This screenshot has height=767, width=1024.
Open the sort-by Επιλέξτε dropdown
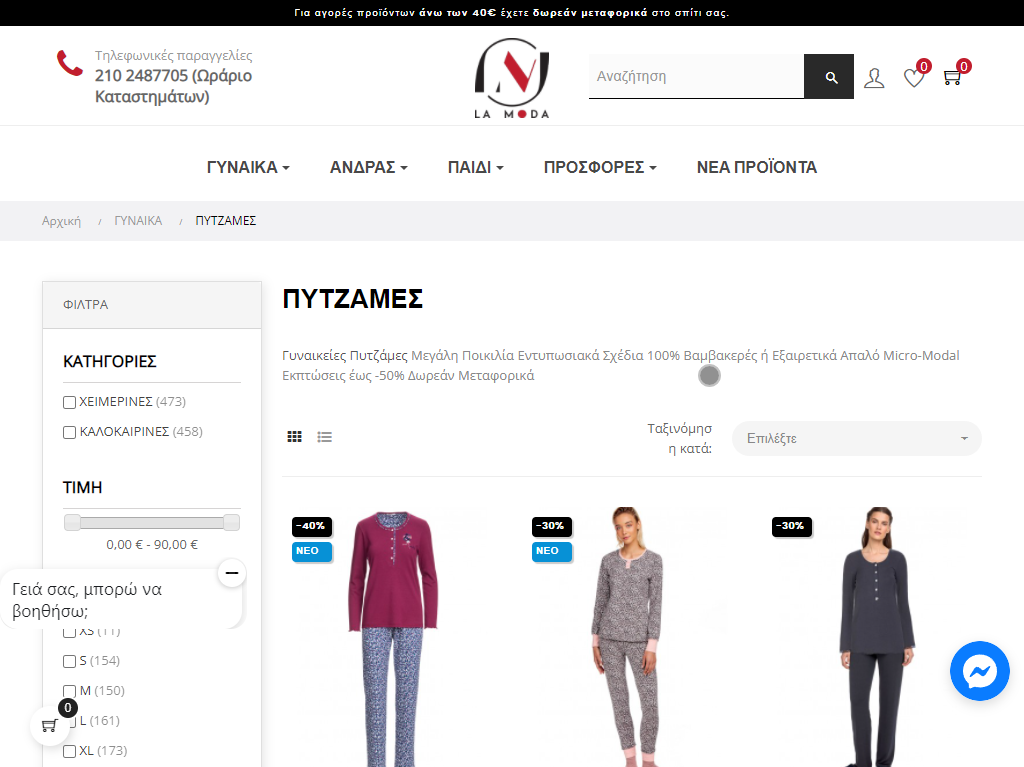[856, 438]
